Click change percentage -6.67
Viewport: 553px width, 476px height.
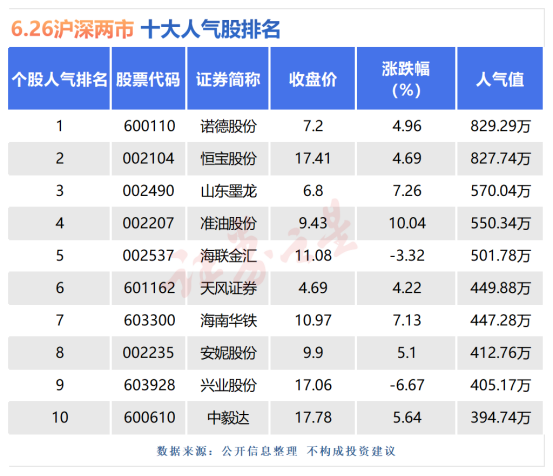coord(407,385)
